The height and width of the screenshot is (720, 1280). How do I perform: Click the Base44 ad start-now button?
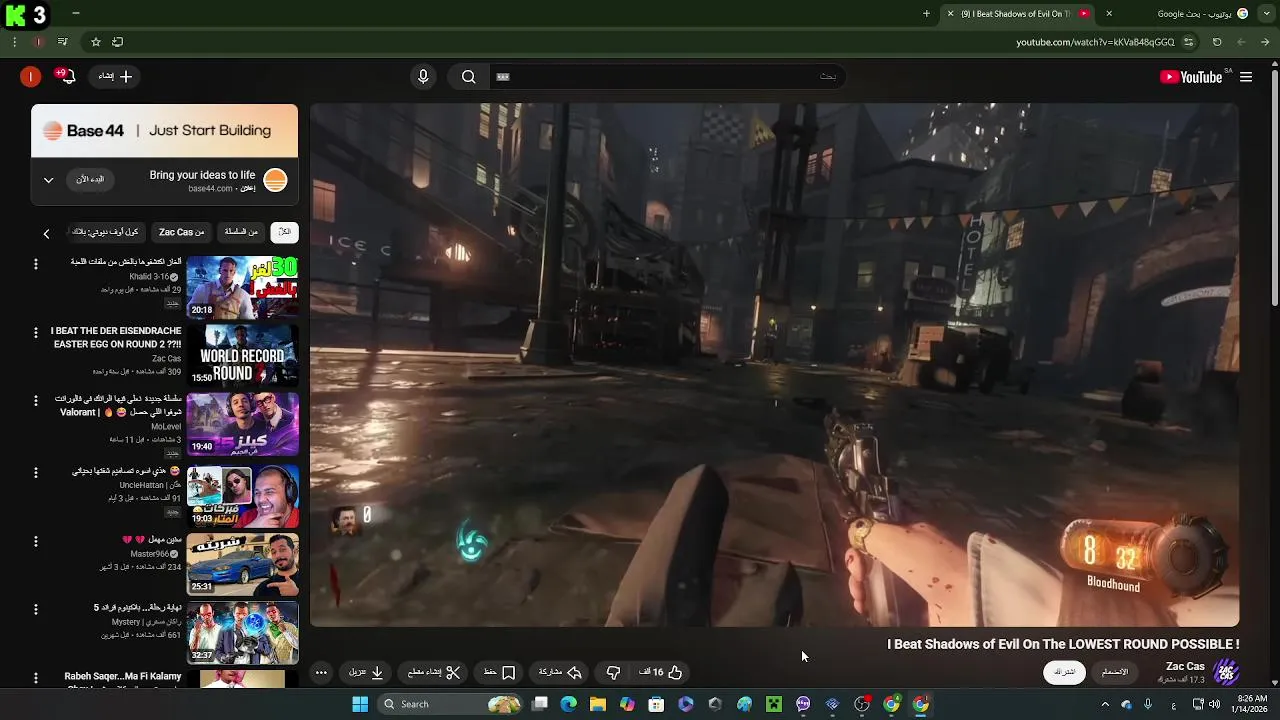[x=91, y=179]
